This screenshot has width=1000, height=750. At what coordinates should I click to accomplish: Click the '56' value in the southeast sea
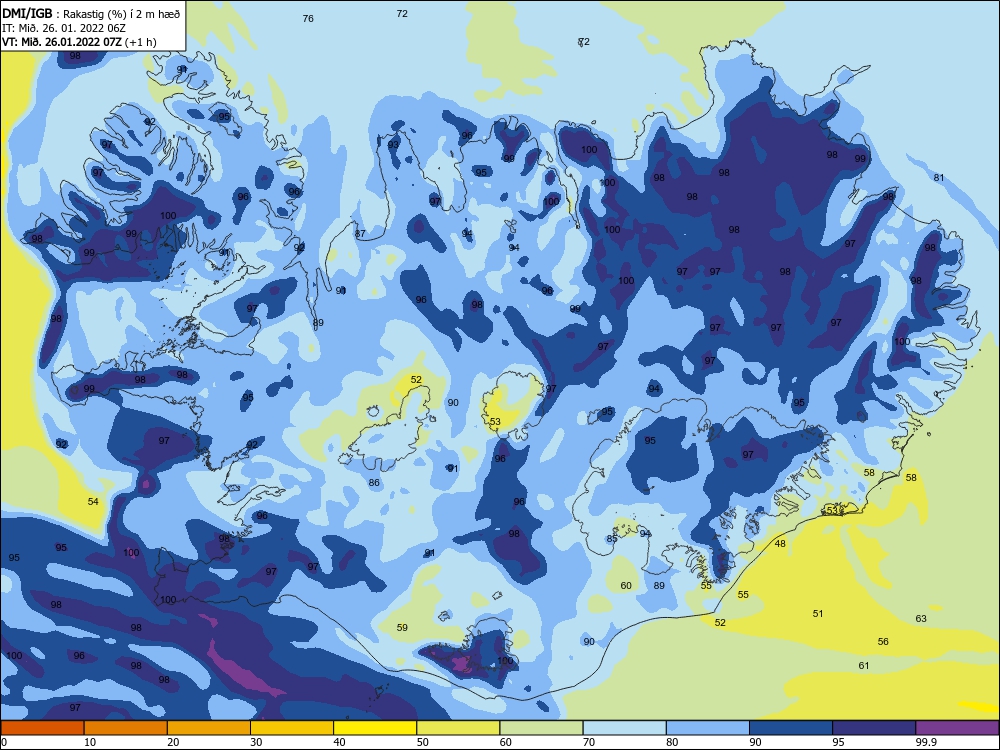(883, 641)
